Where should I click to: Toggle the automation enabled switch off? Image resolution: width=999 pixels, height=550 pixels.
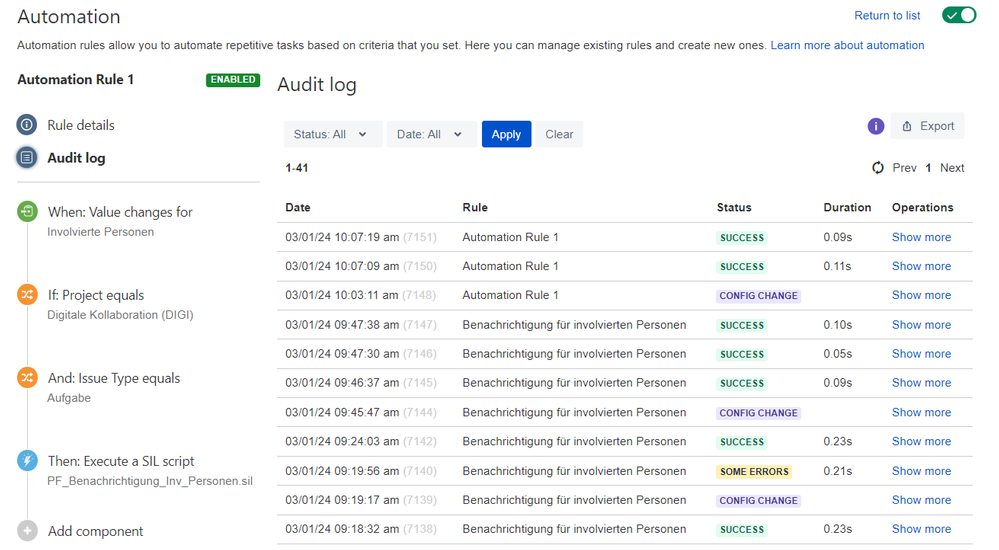(959, 15)
